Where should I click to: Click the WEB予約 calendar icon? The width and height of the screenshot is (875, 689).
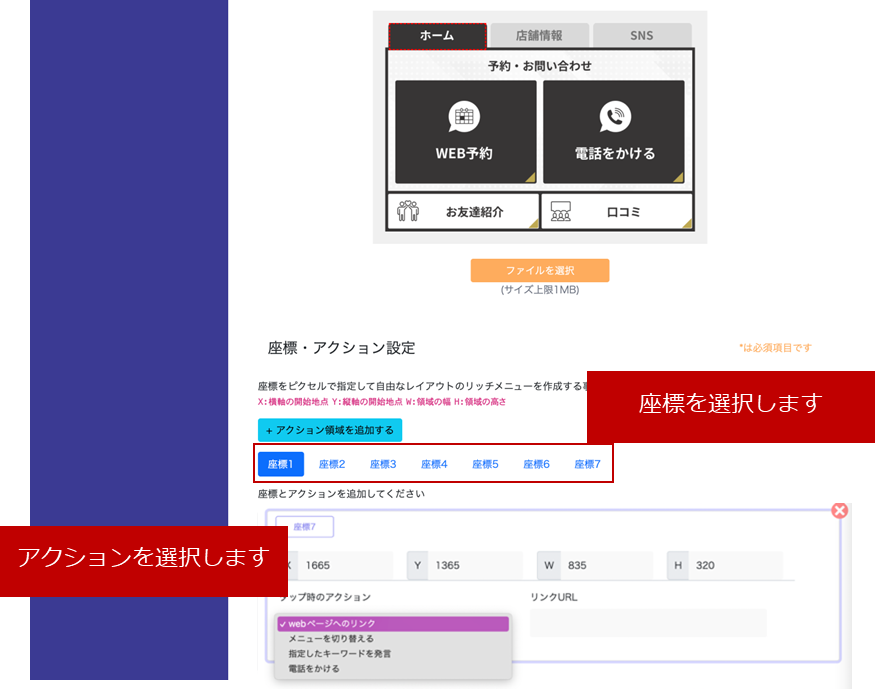(x=464, y=117)
